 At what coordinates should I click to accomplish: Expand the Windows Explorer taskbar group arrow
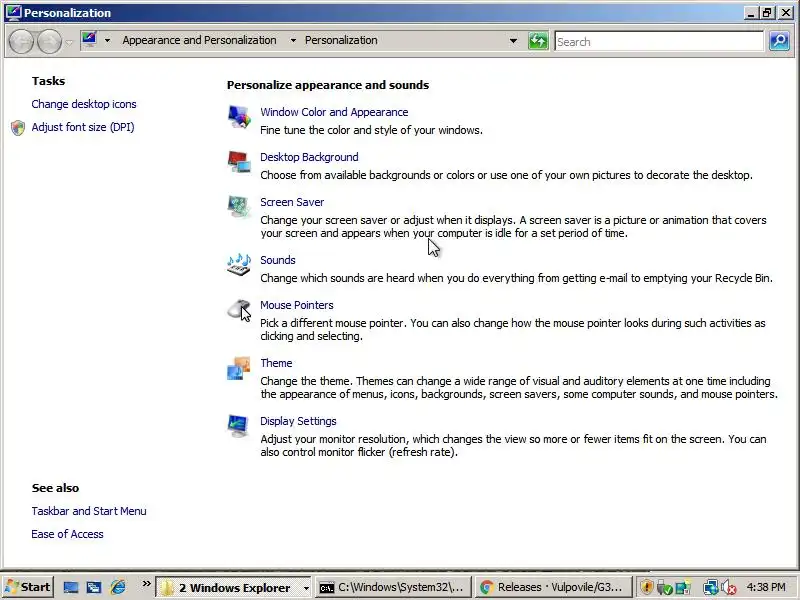pos(306,588)
